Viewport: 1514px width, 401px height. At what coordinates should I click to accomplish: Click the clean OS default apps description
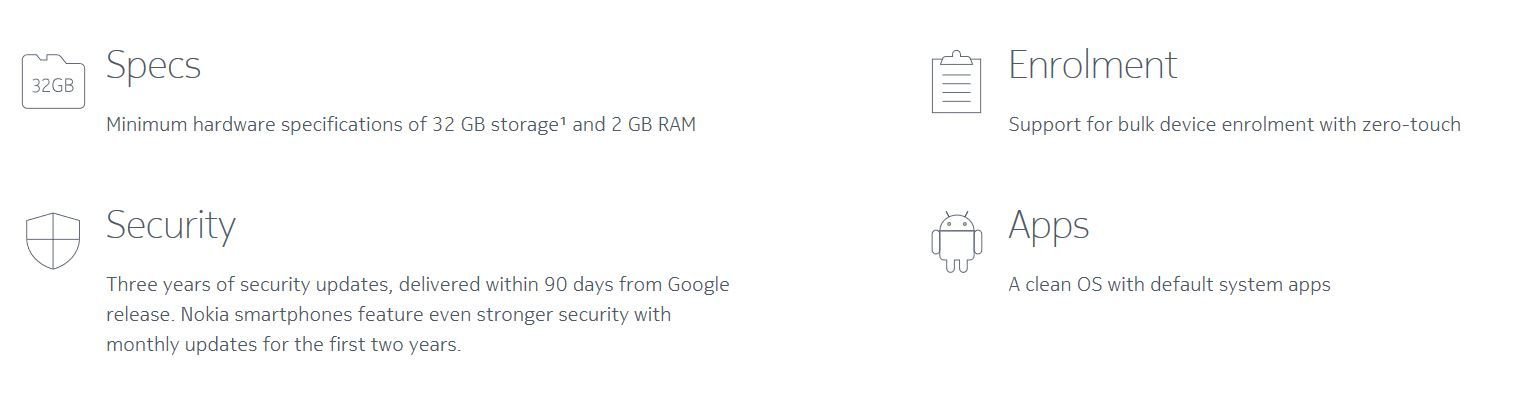pos(1169,285)
